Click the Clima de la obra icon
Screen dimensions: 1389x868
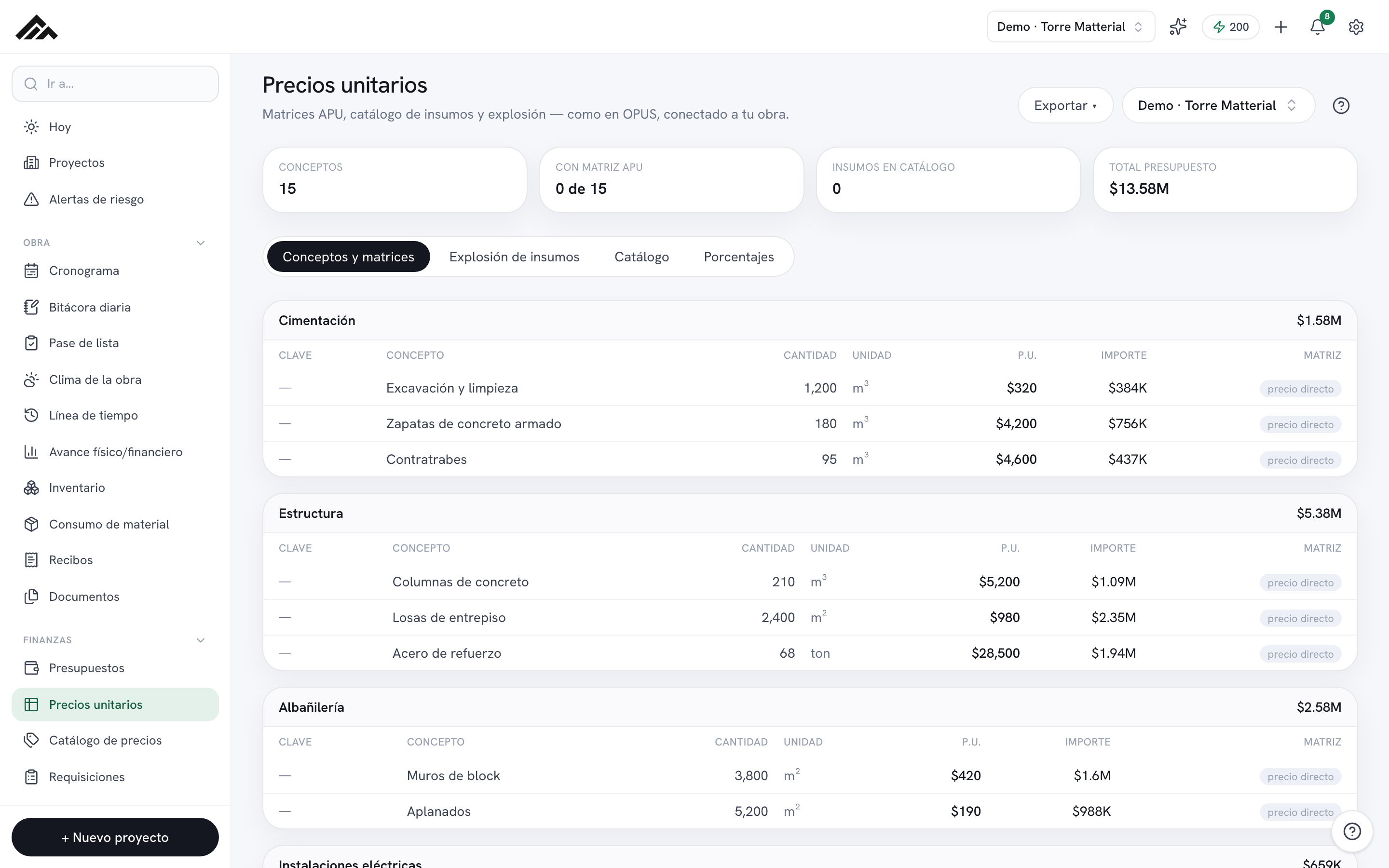(31, 380)
